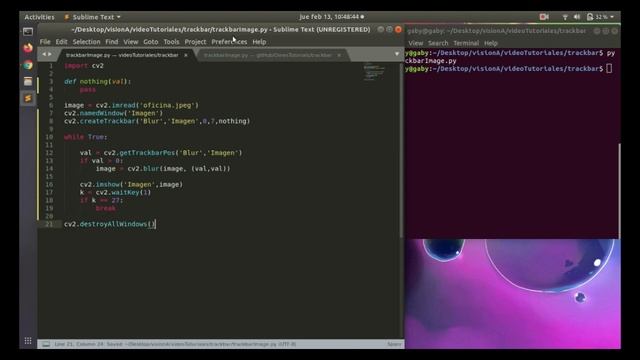
Task: Click the terminal vertical scrollbar
Action: click(x=619, y=191)
